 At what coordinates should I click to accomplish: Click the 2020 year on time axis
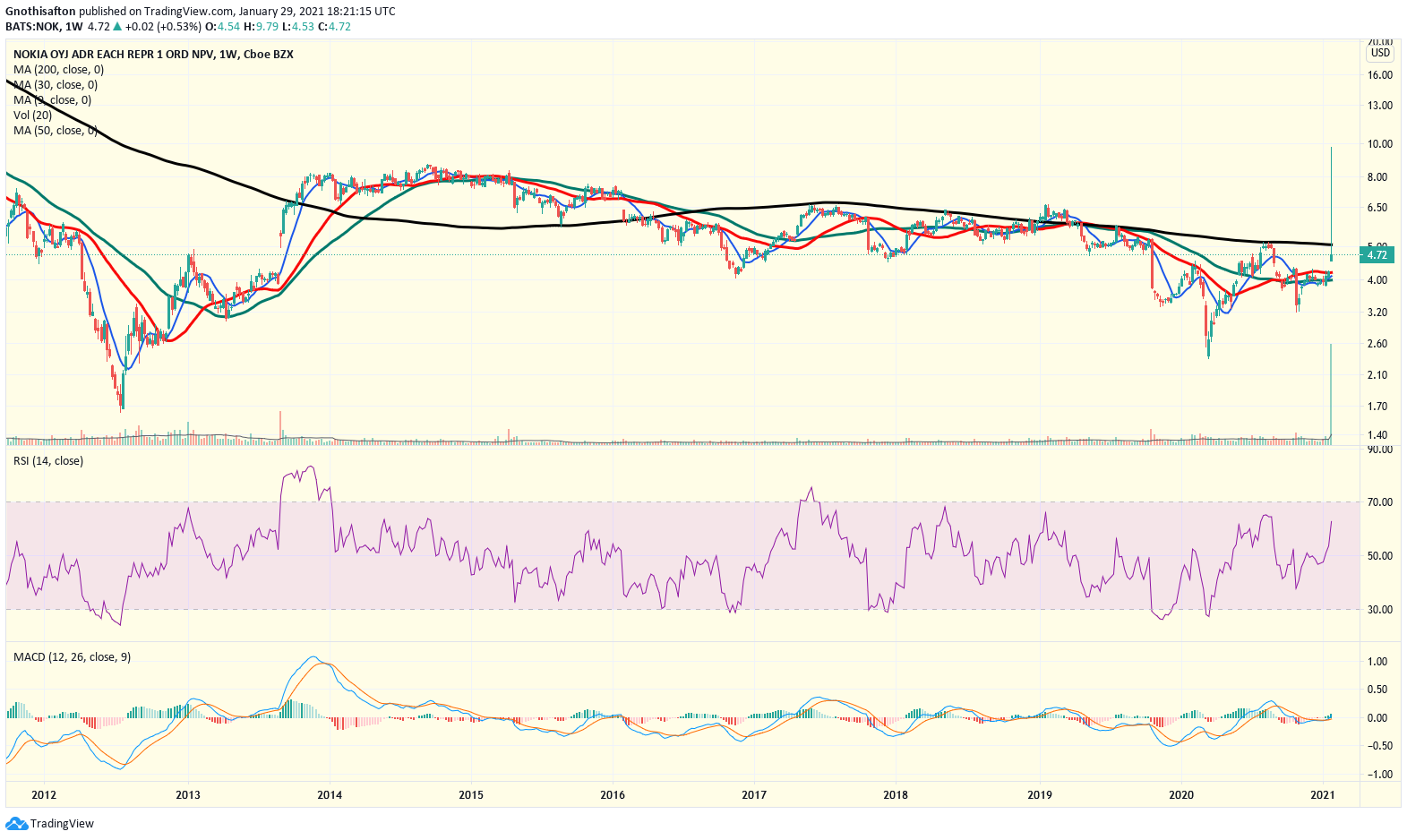(1182, 795)
